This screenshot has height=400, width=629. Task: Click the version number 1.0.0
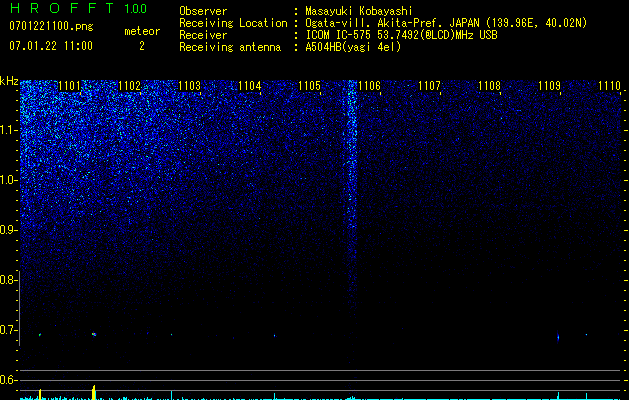(x=136, y=8)
